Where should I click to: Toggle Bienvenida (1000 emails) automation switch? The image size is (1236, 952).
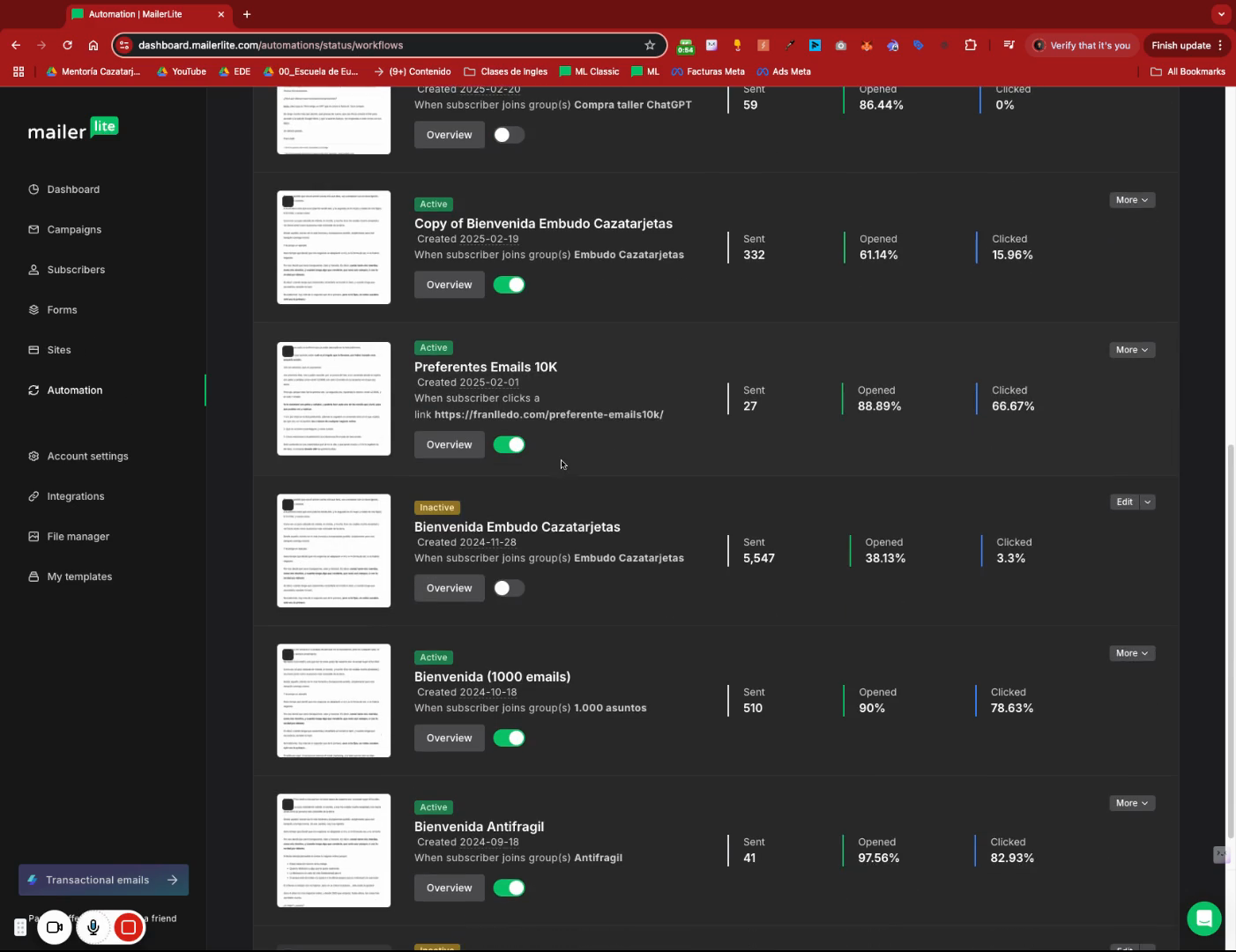[509, 738]
